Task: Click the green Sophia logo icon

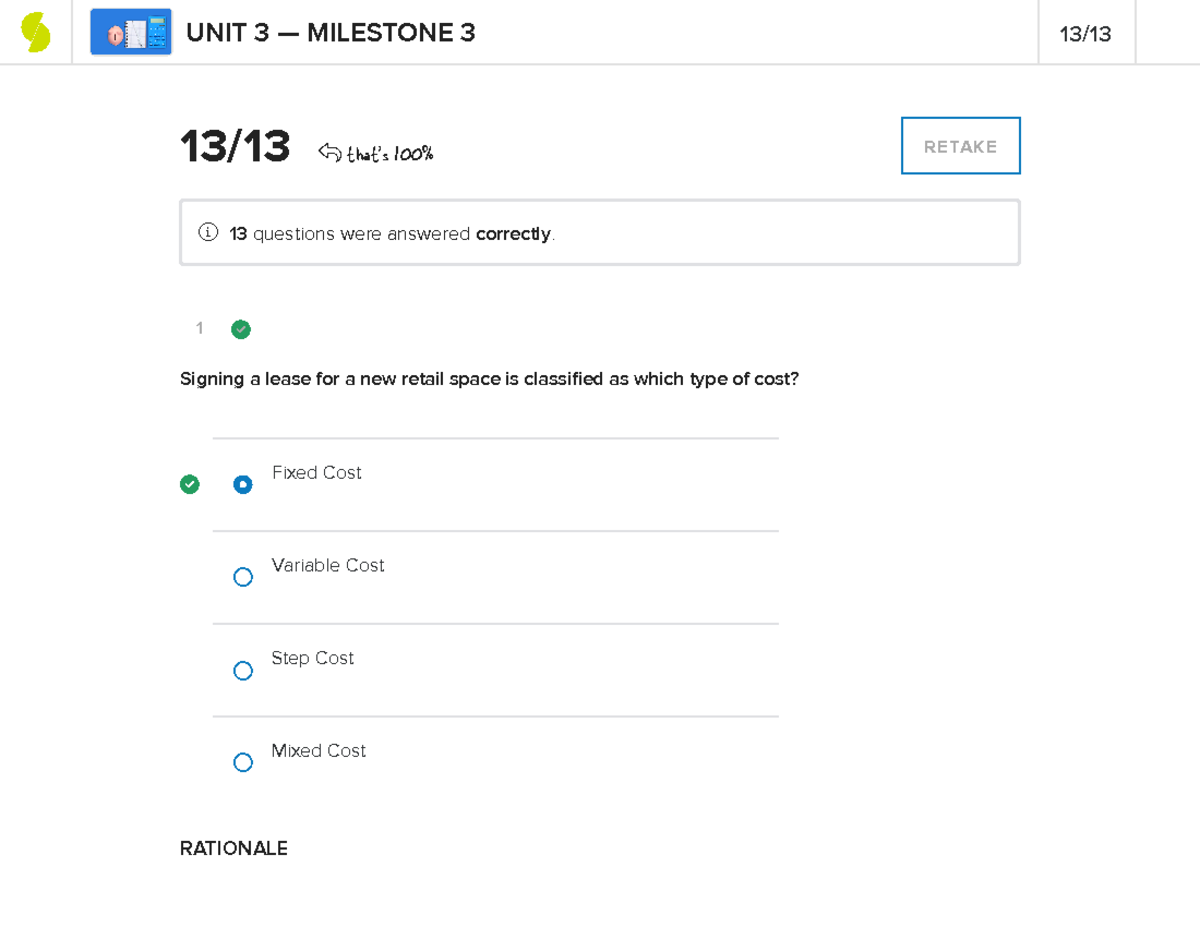Action: (x=36, y=33)
